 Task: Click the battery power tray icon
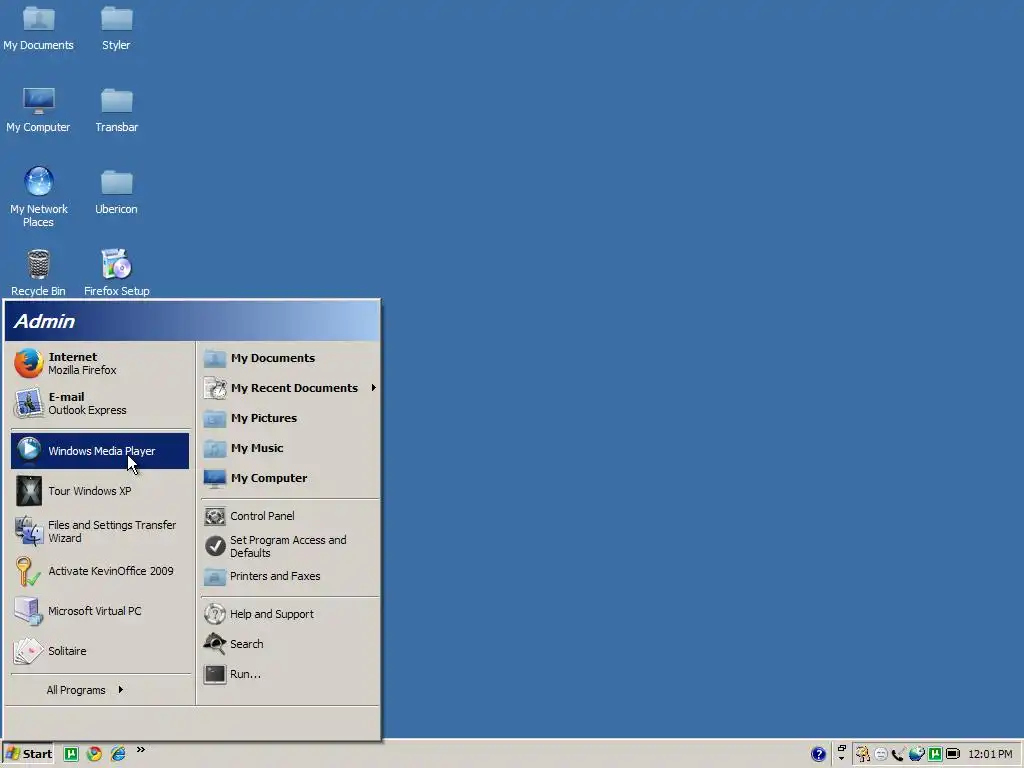tap(953, 754)
